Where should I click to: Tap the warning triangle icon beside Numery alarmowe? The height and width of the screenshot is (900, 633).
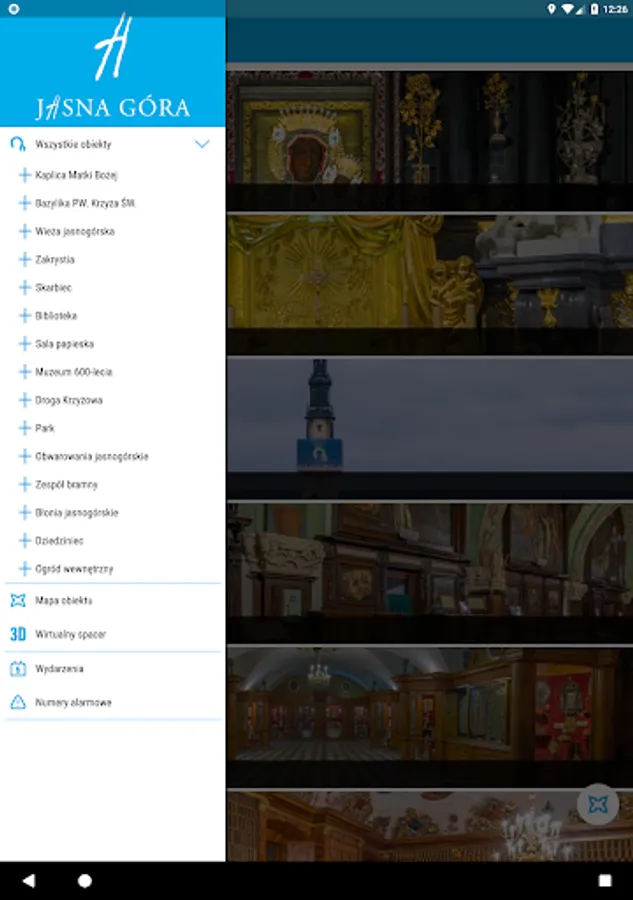click(18, 702)
